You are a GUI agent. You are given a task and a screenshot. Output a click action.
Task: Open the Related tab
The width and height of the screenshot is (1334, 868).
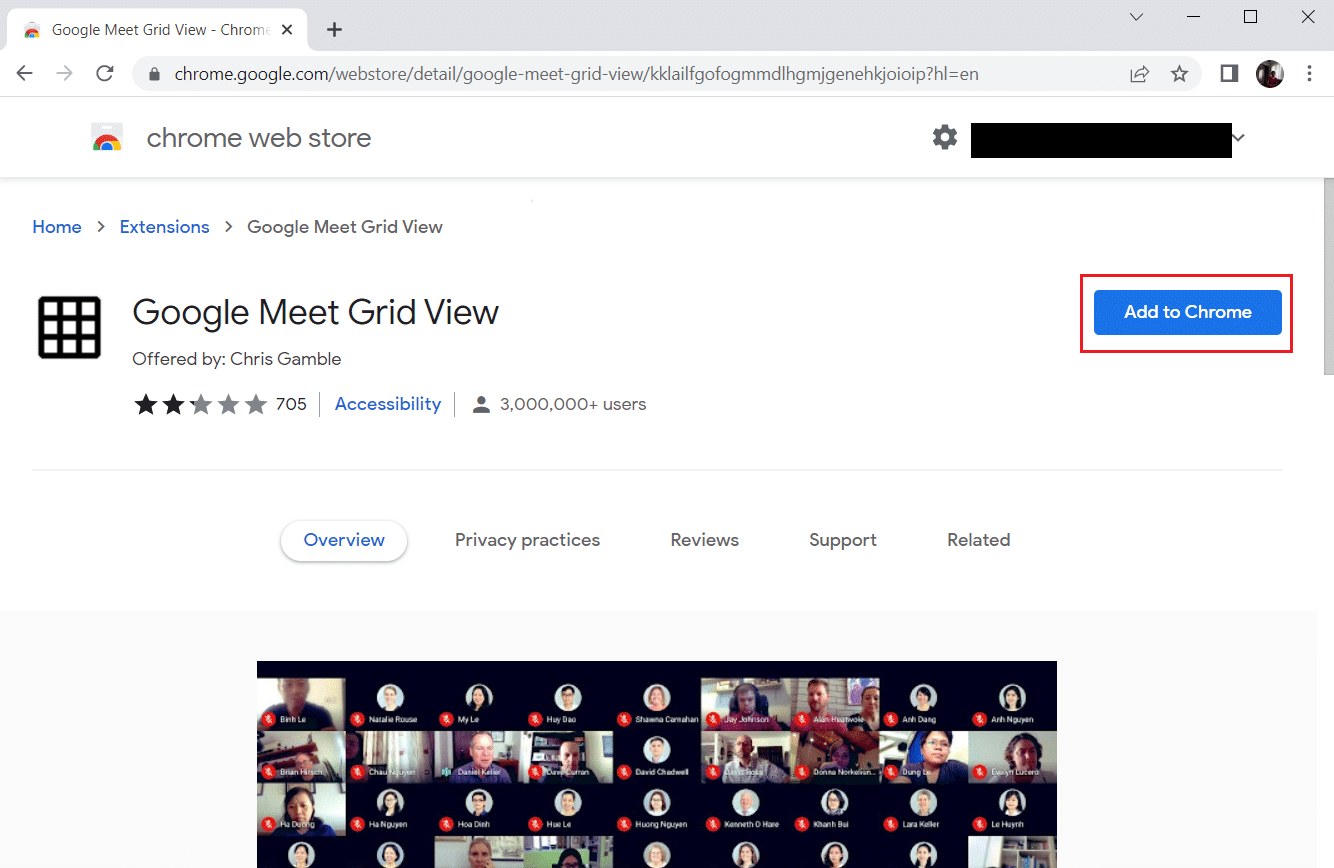pos(979,540)
